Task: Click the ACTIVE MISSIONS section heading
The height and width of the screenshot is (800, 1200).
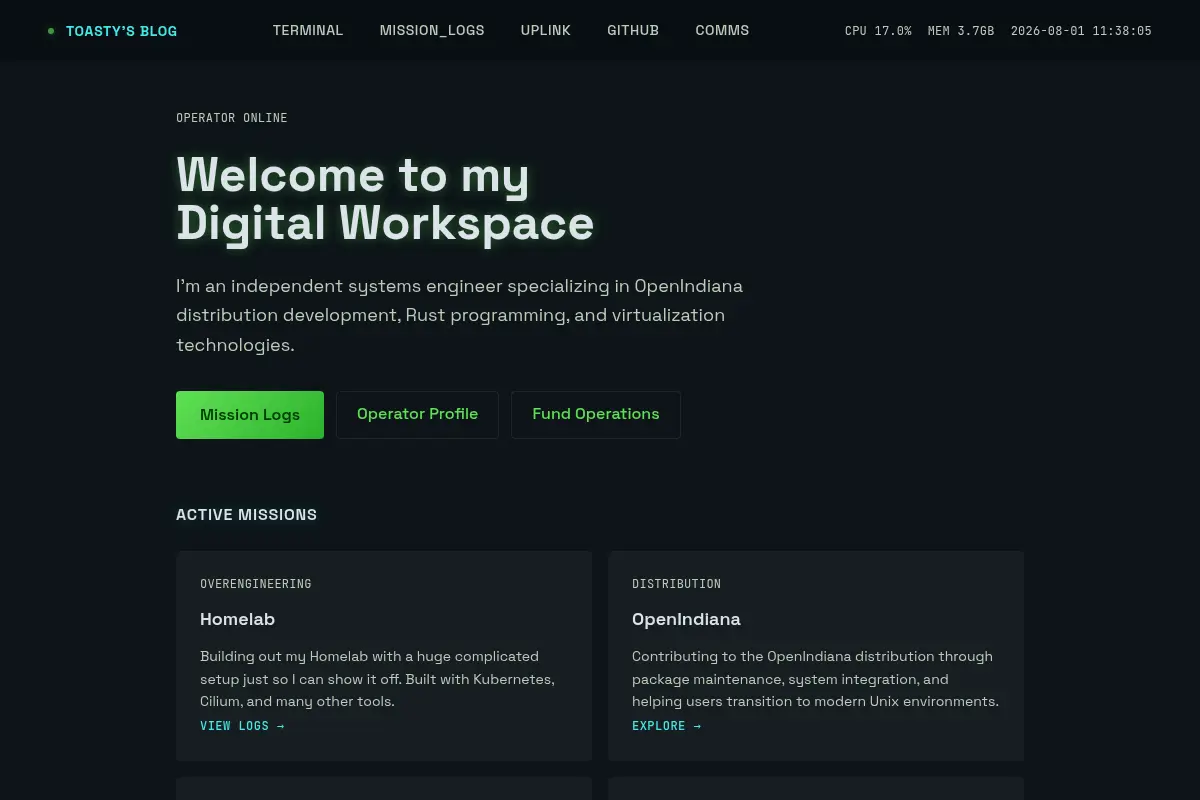Action: point(246,515)
